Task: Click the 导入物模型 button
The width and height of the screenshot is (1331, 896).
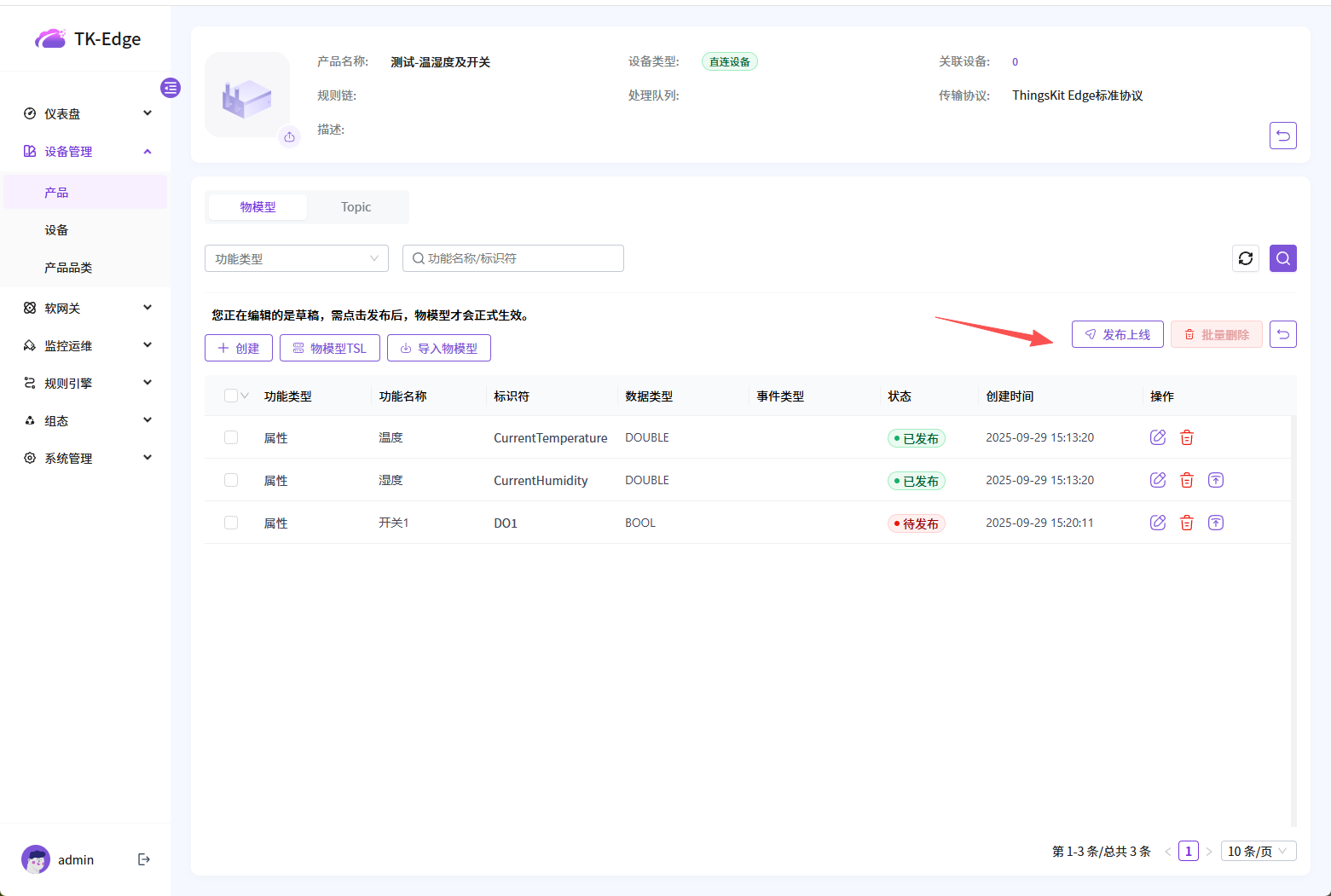Action: tap(438, 348)
